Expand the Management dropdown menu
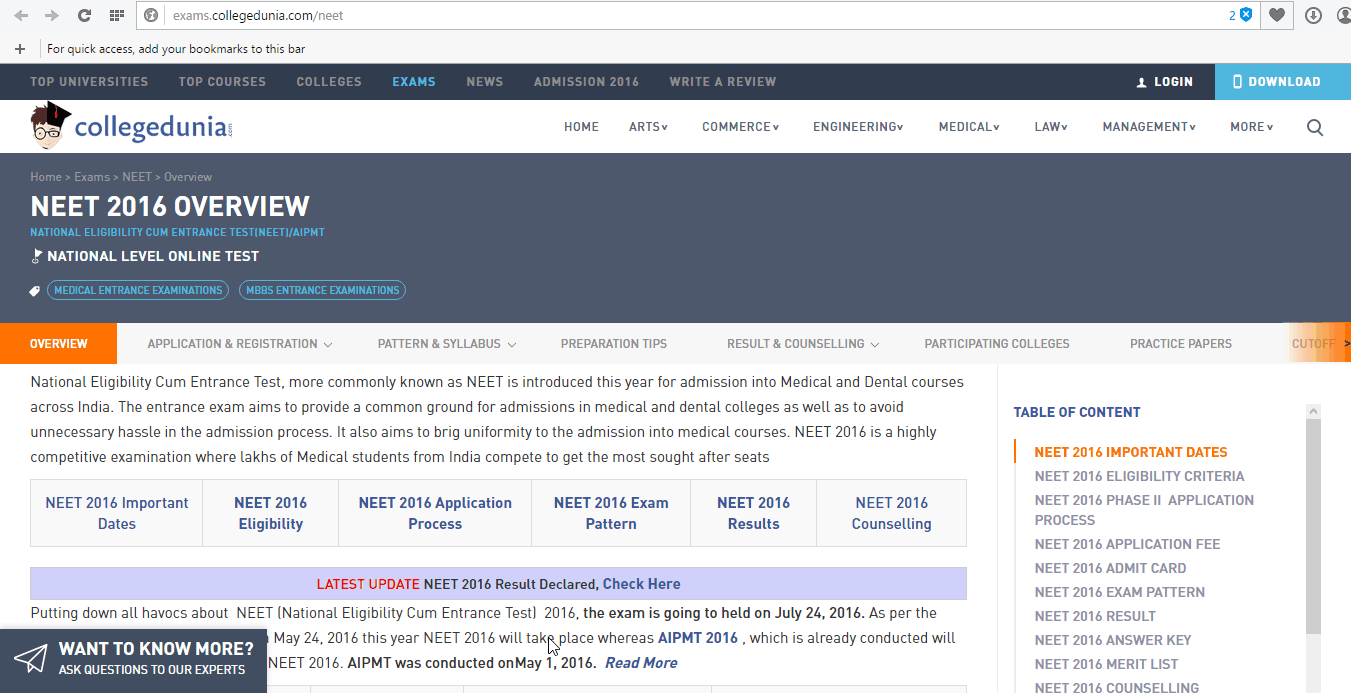Viewport: 1351px width, 693px height. pos(1149,127)
